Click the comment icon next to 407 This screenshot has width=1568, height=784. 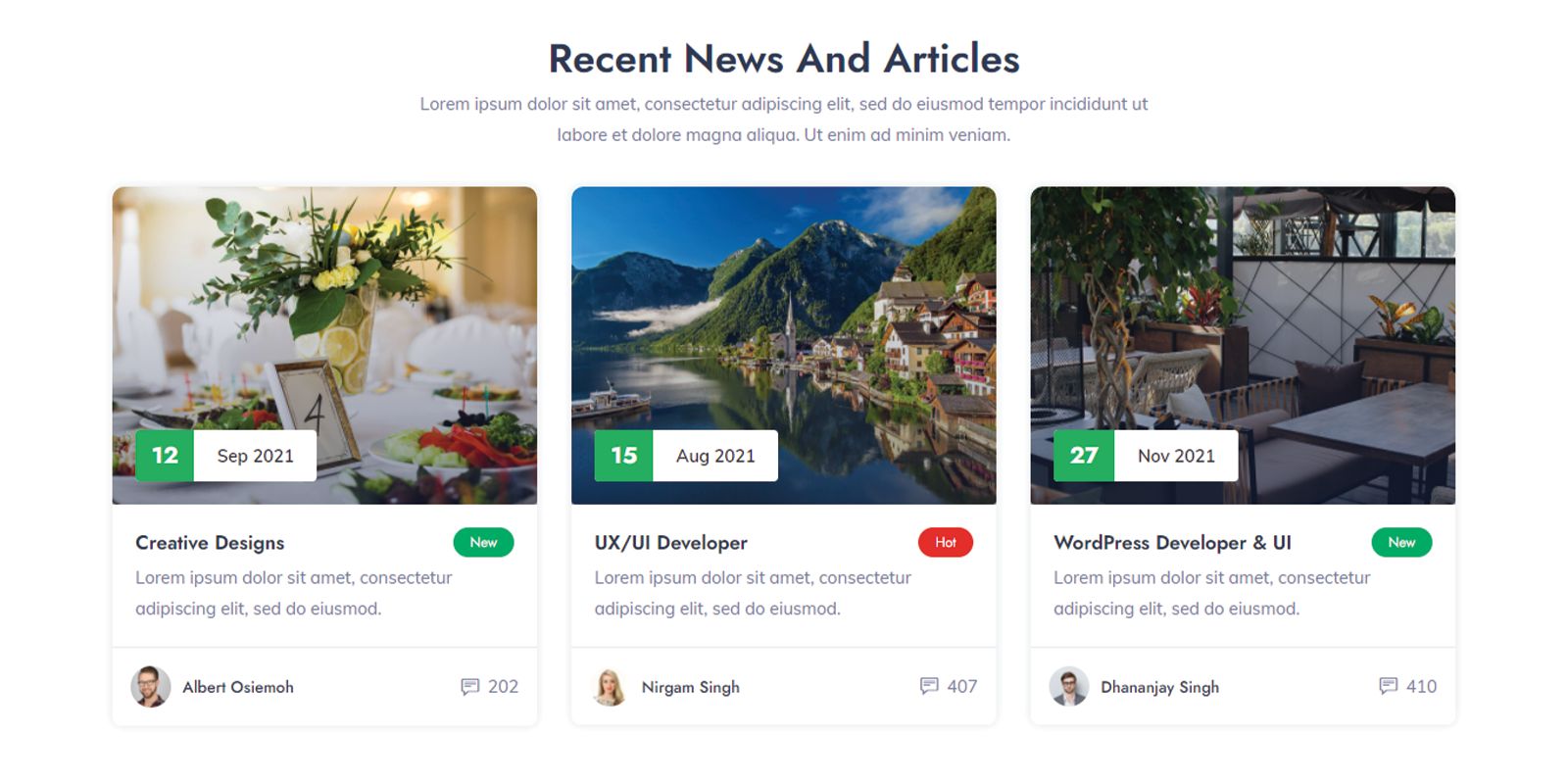click(x=929, y=686)
